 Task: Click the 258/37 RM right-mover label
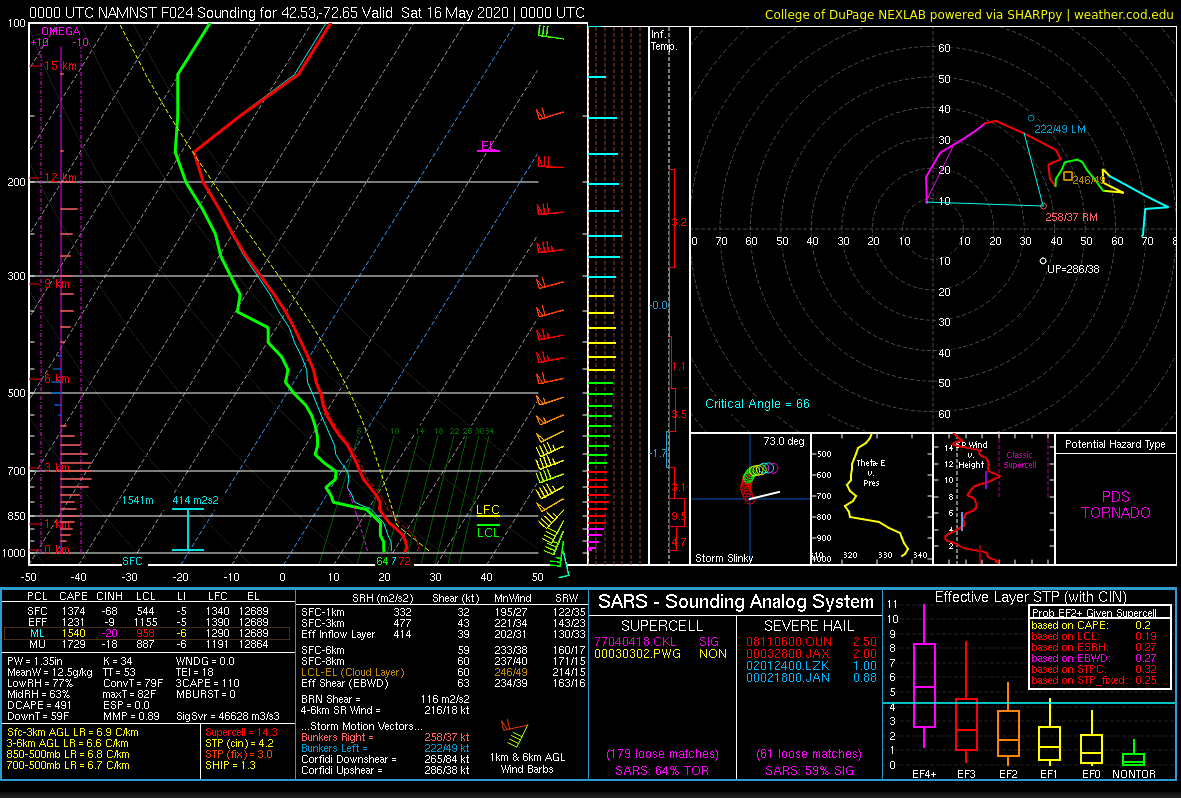click(x=1071, y=217)
